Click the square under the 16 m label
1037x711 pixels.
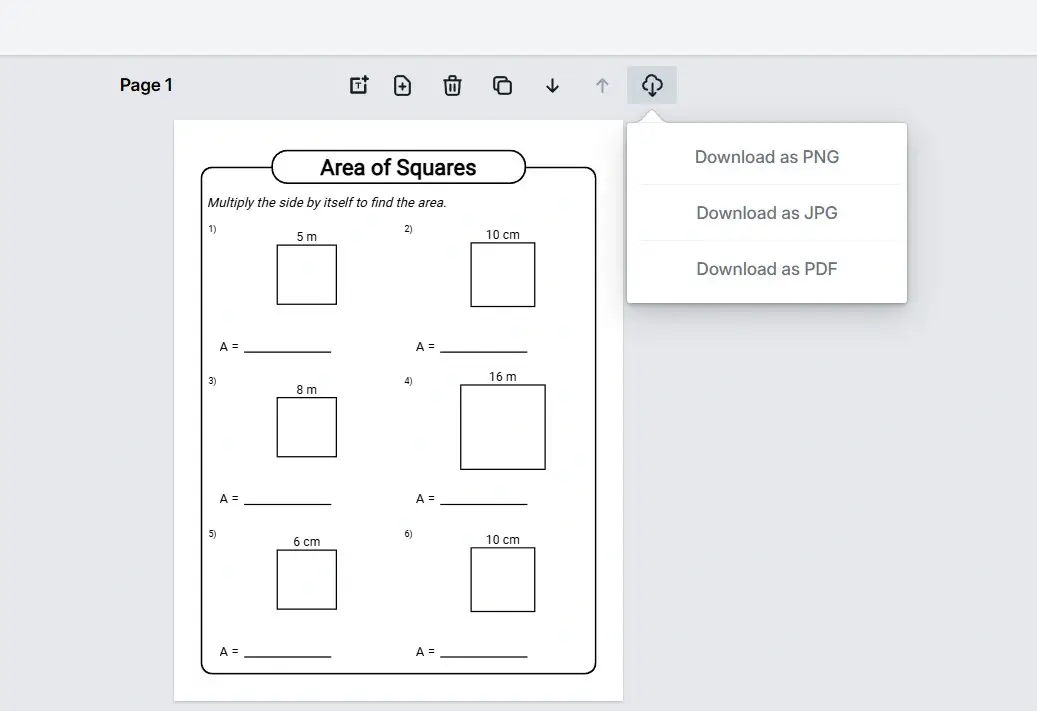click(x=503, y=427)
